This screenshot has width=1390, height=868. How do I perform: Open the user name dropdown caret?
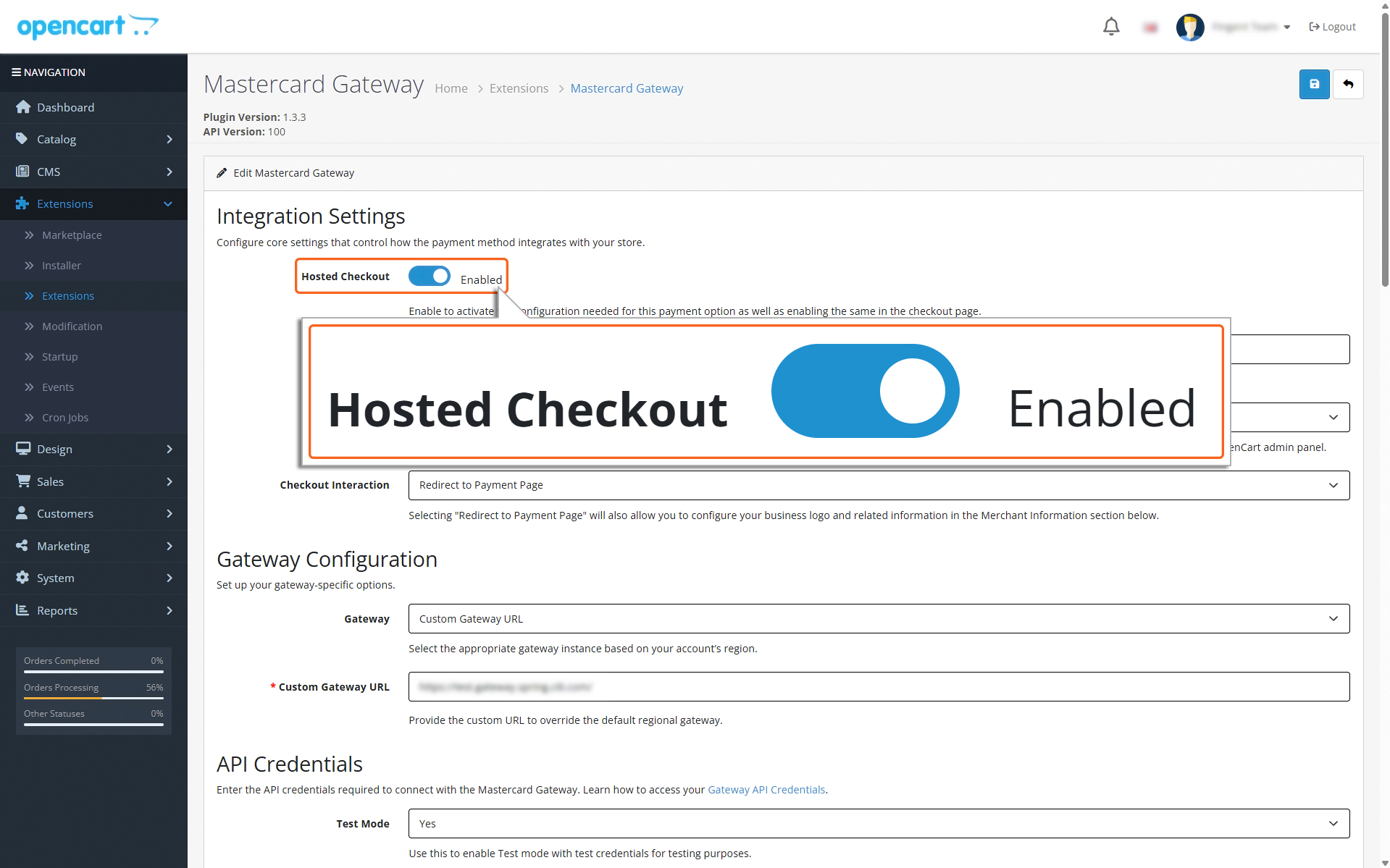click(x=1286, y=28)
